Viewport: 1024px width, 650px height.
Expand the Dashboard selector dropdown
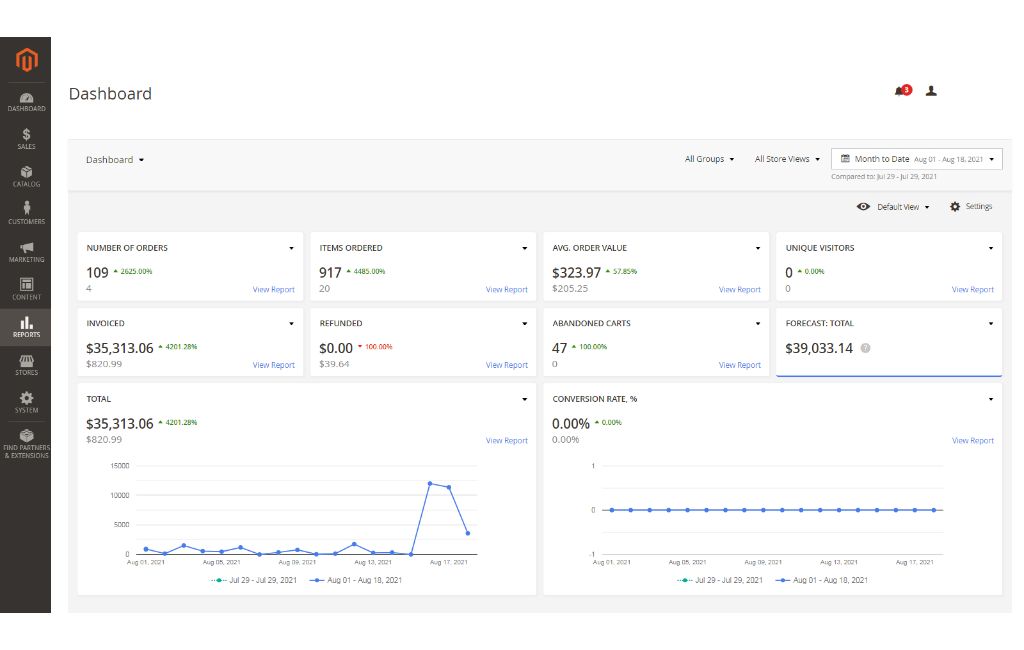[115, 159]
